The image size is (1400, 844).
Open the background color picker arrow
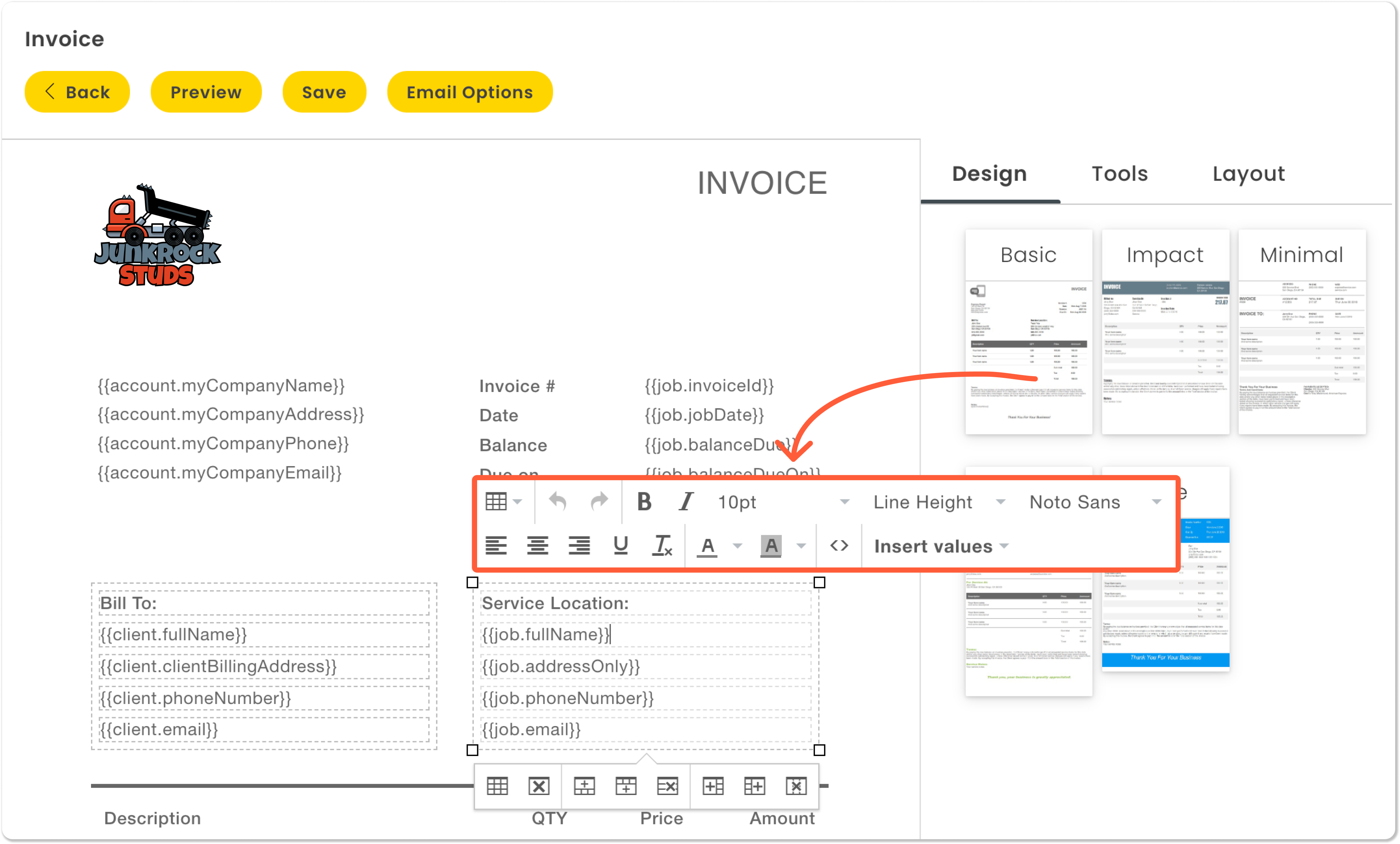801,546
